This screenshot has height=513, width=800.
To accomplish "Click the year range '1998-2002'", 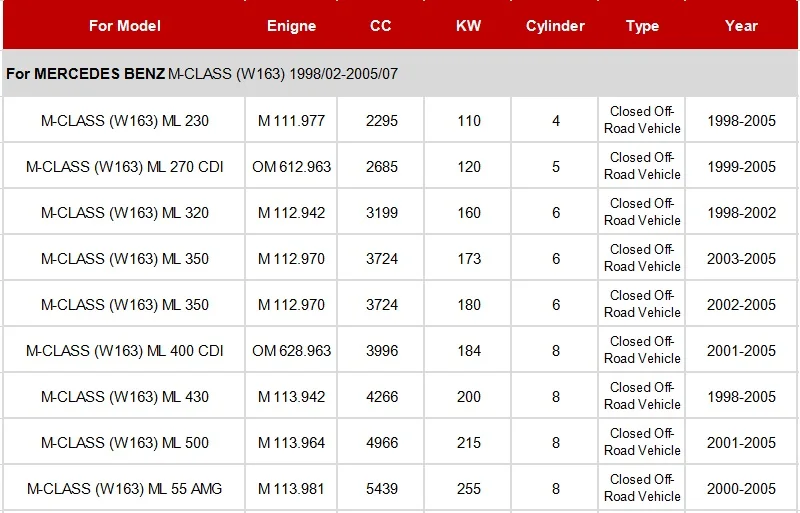I will tap(741, 212).
